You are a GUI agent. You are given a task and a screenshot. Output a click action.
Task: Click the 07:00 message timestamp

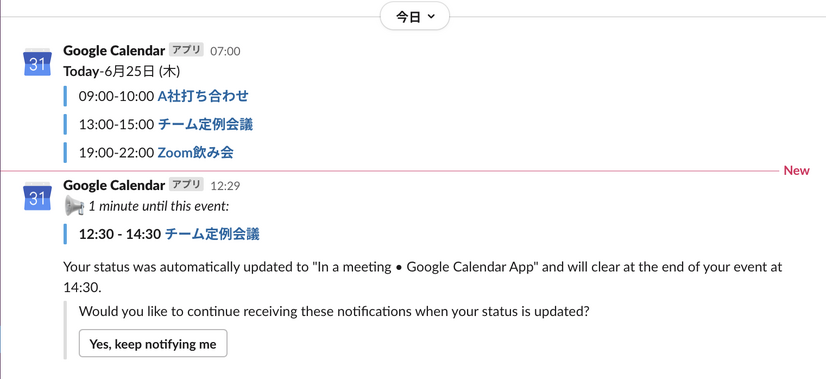[x=225, y=51]
